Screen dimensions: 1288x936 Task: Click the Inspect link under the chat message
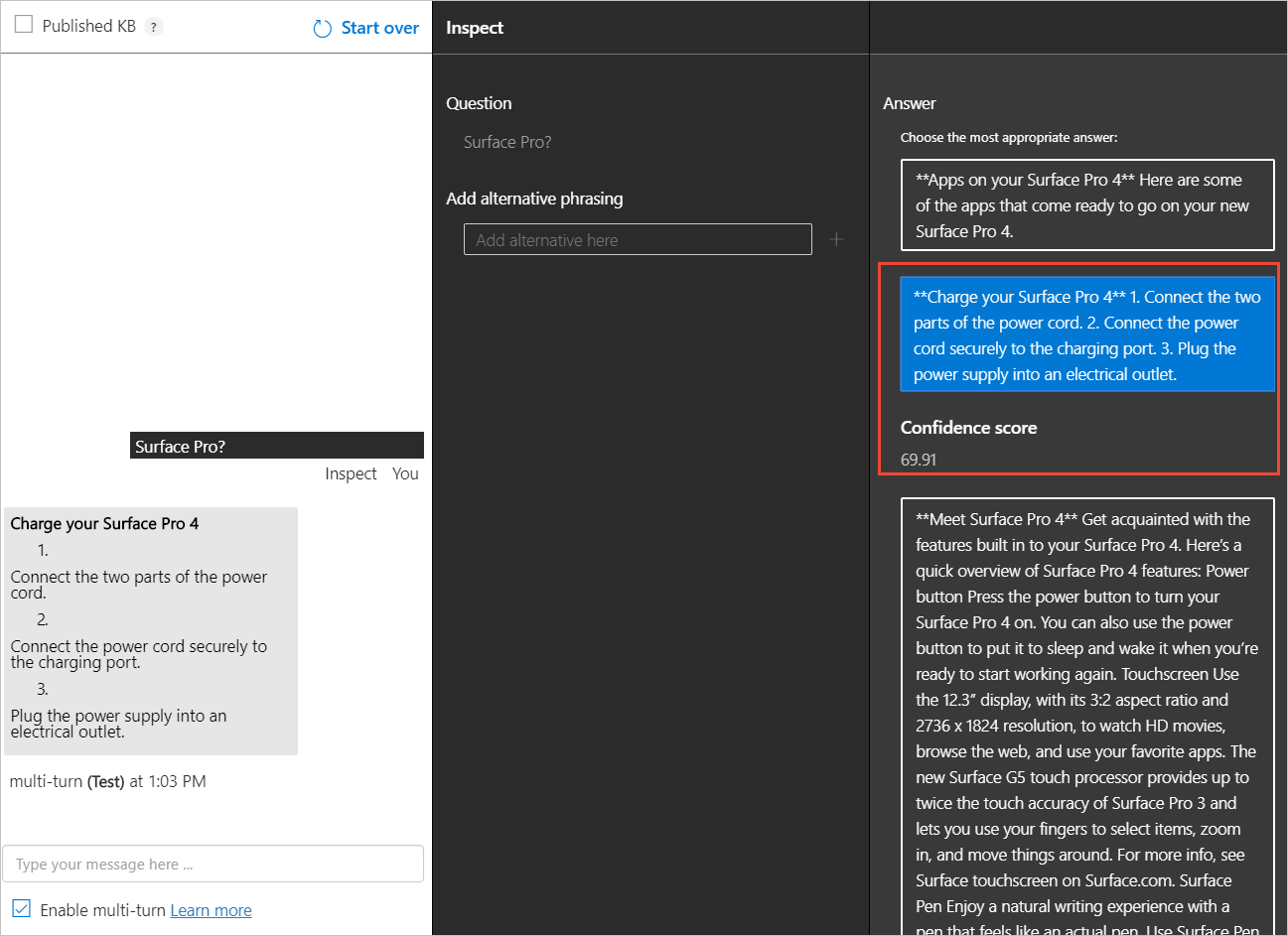point(351,473)
